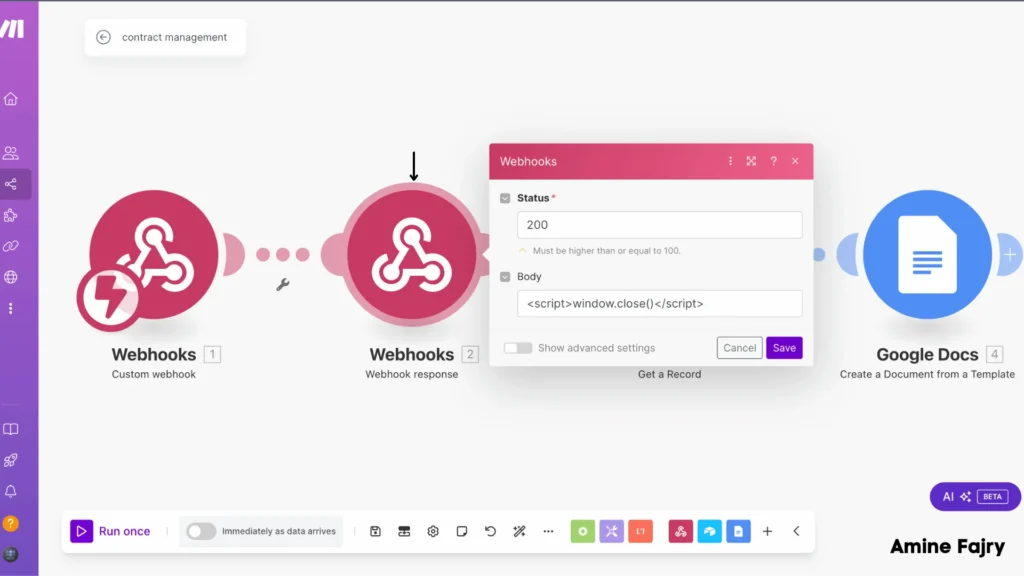Open the Team people icon in sidebar

coord(10,153)
